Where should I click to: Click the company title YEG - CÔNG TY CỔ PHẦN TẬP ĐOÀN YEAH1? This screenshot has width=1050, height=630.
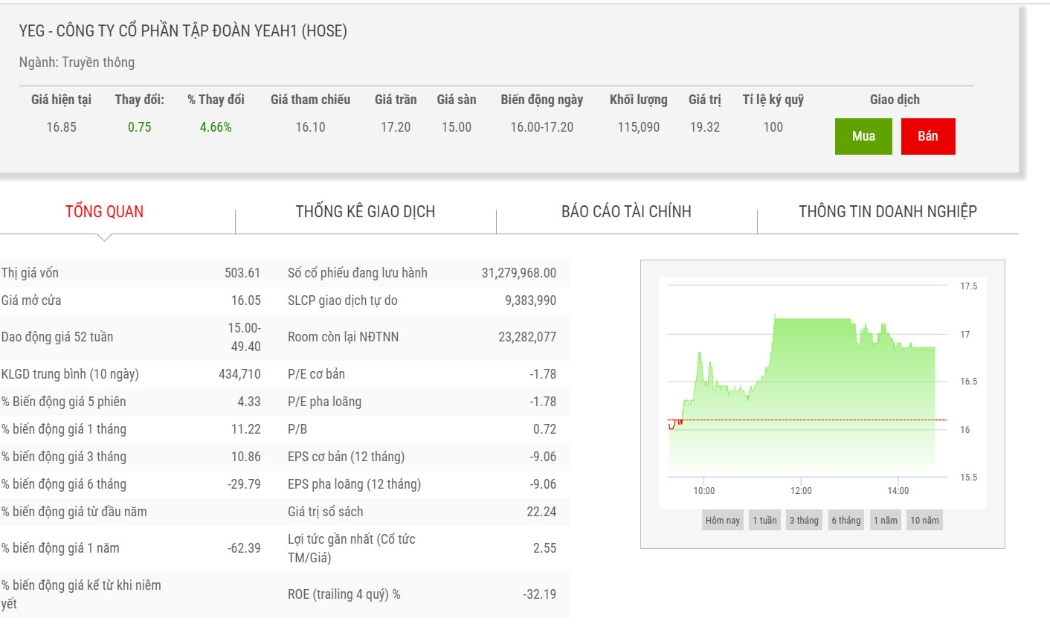pyautogui.click(x=183, y=31)
